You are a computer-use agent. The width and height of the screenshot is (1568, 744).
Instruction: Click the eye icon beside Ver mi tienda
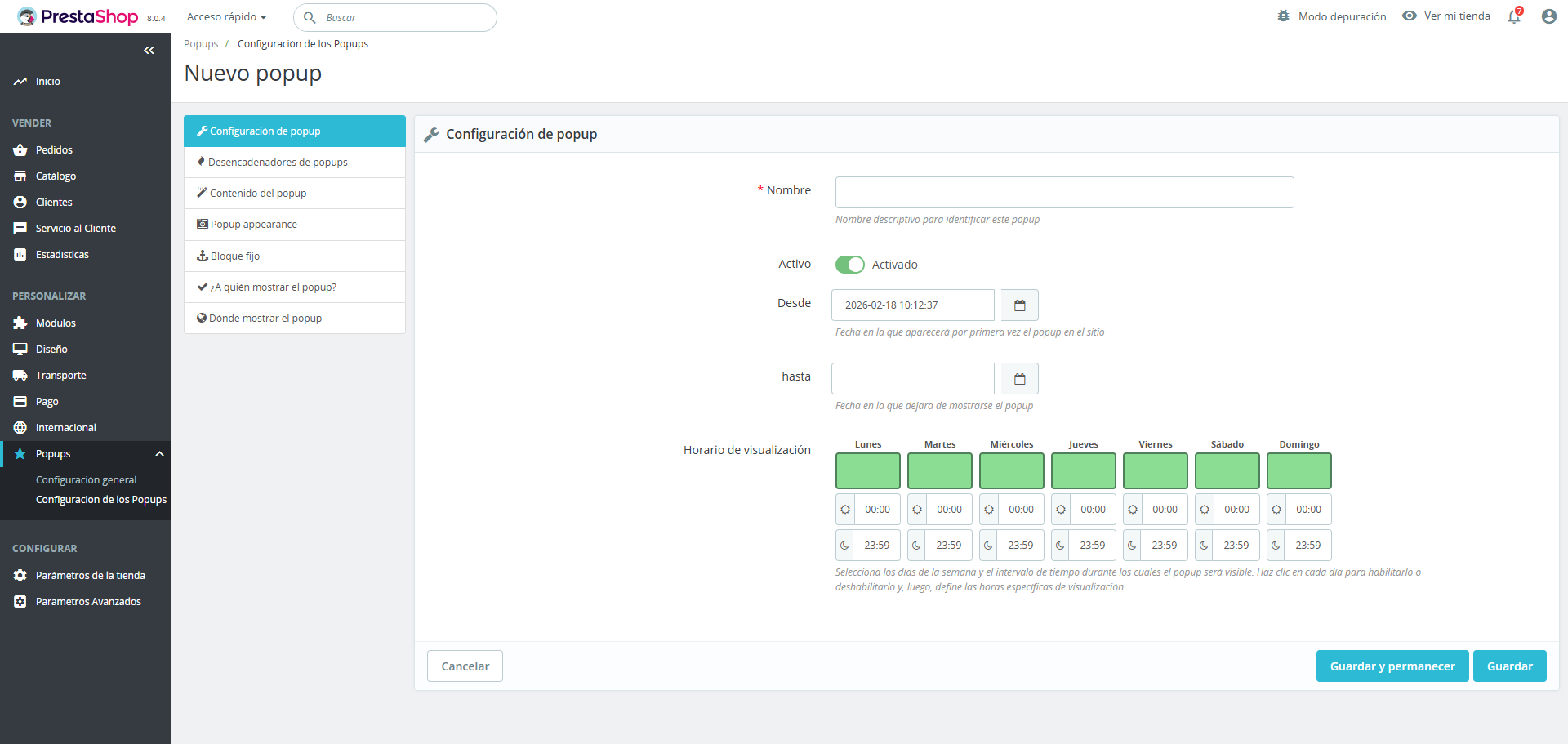coord(1410,16)
